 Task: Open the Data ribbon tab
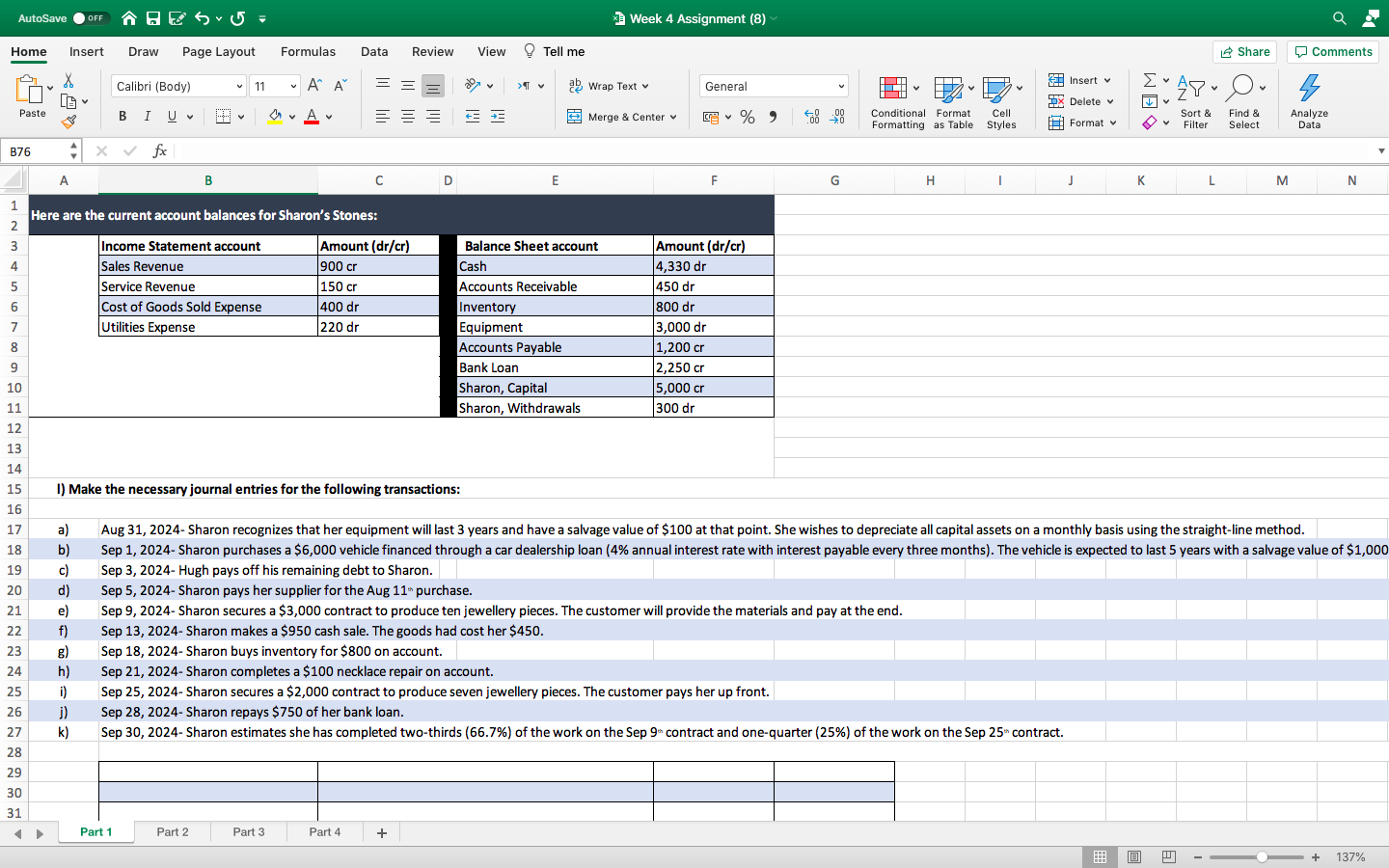tap(374, 52)
